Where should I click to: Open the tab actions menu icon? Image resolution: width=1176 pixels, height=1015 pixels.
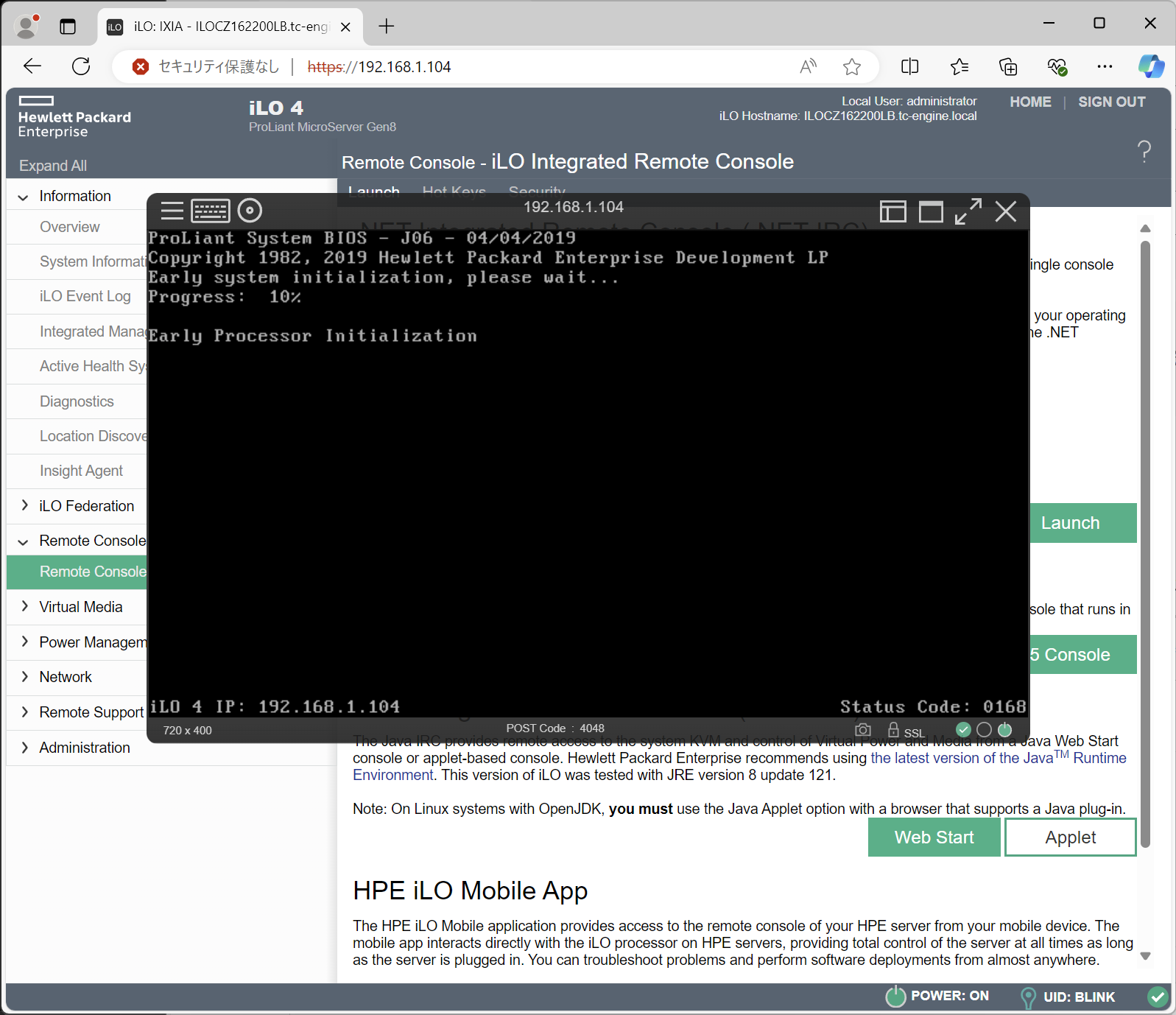(68, 27)
